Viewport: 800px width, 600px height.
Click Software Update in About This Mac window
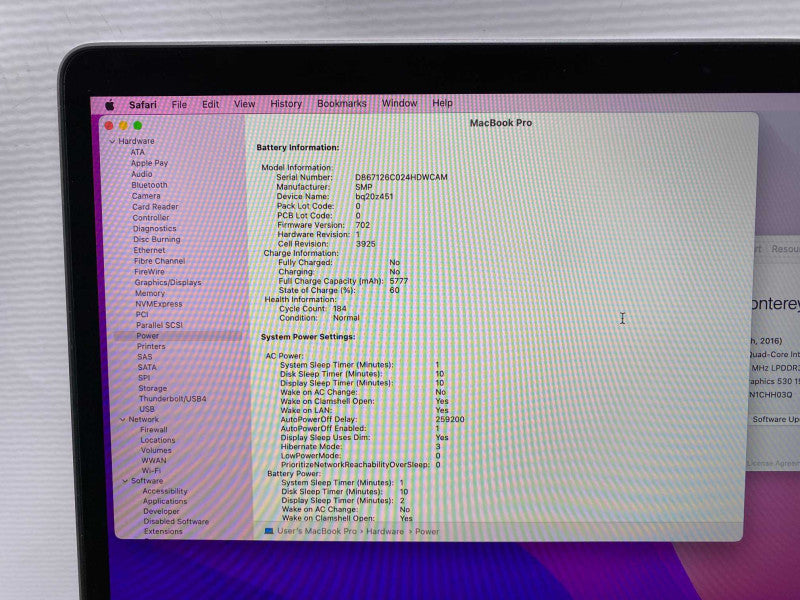[x=776, y=419]
